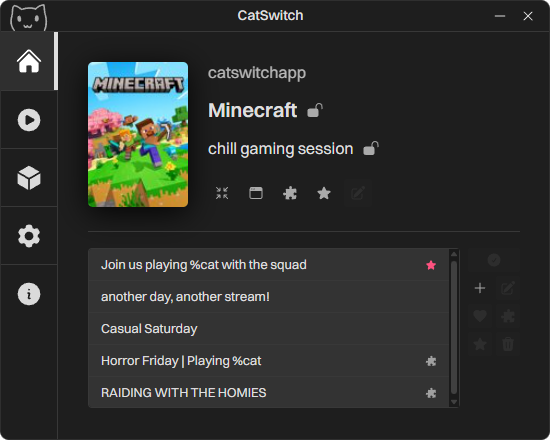Click the plus add title button

pos(480,288)
